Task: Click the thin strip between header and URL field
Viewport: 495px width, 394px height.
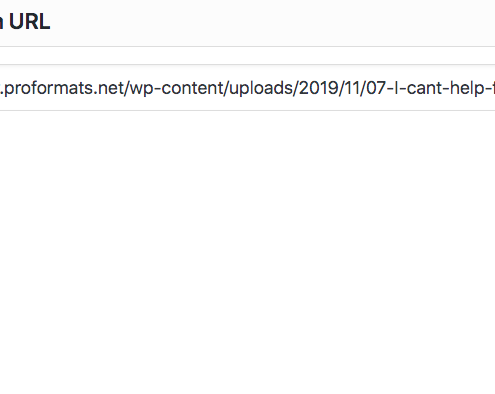Action: pyautogui.click(x=247, y=56)
